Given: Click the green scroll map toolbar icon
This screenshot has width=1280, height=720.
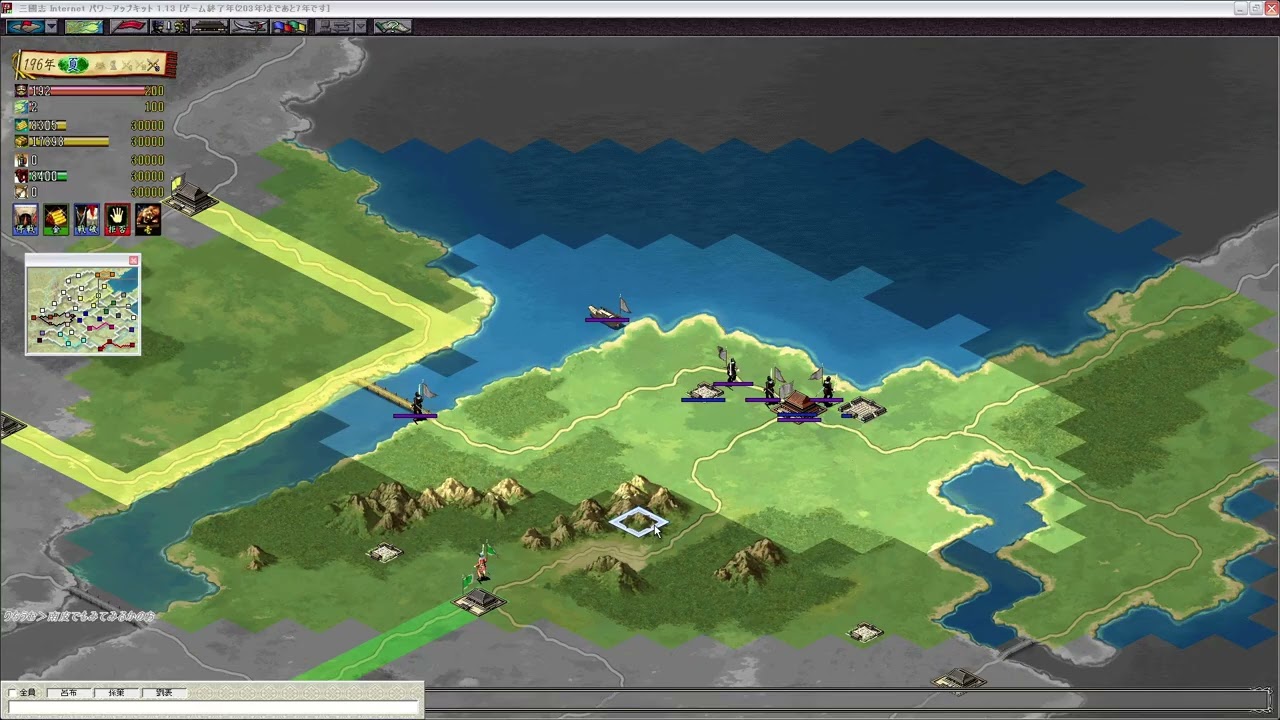Looking at the screenshot, I should pyautogui.click(x=392, y=26).
